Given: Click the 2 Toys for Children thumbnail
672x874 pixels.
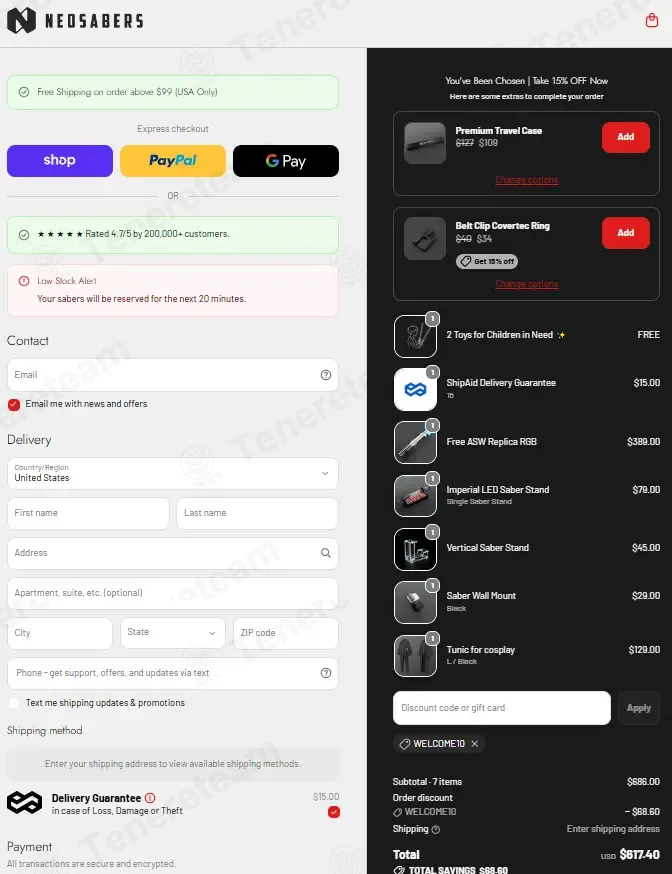Looking at the screenshot, I should point(415,336).
